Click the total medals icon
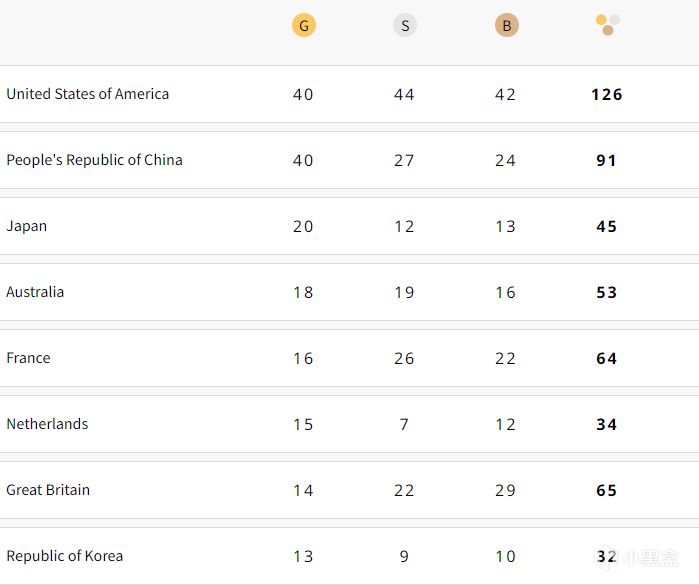Image resolution: width=699 pixels, height=585 pixels. pos(607,24)
